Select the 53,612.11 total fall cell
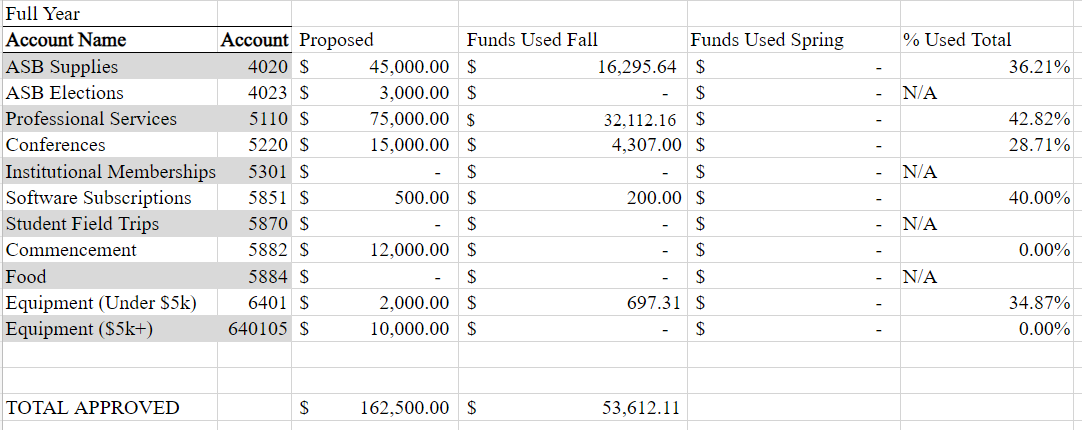This screenshot has height=430, width=1082. click(x=573, y=407)
